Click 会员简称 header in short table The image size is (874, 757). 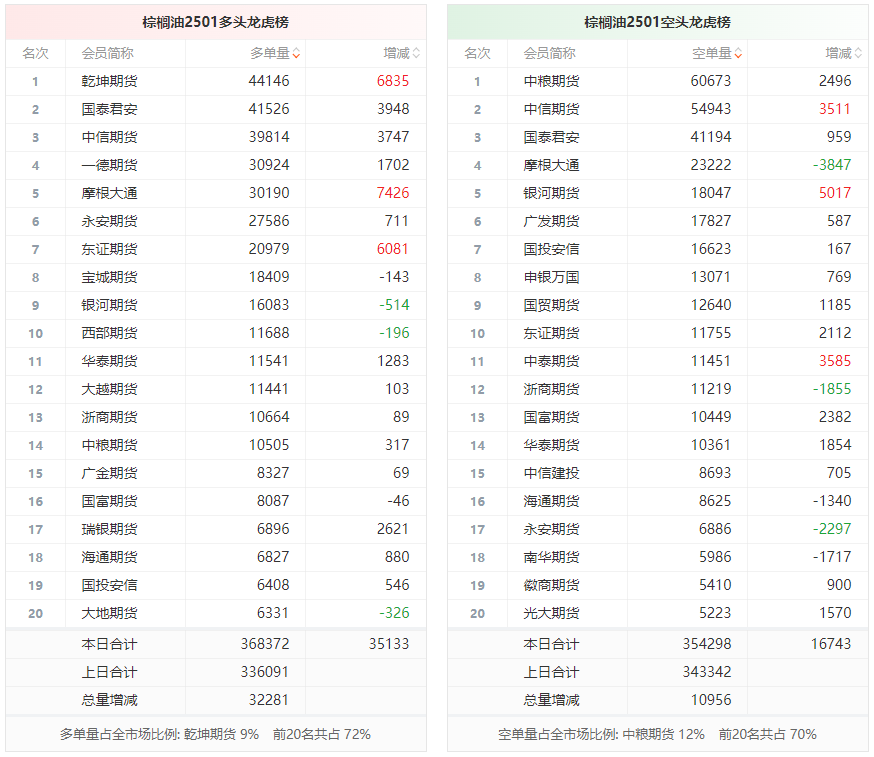(550, 54)
